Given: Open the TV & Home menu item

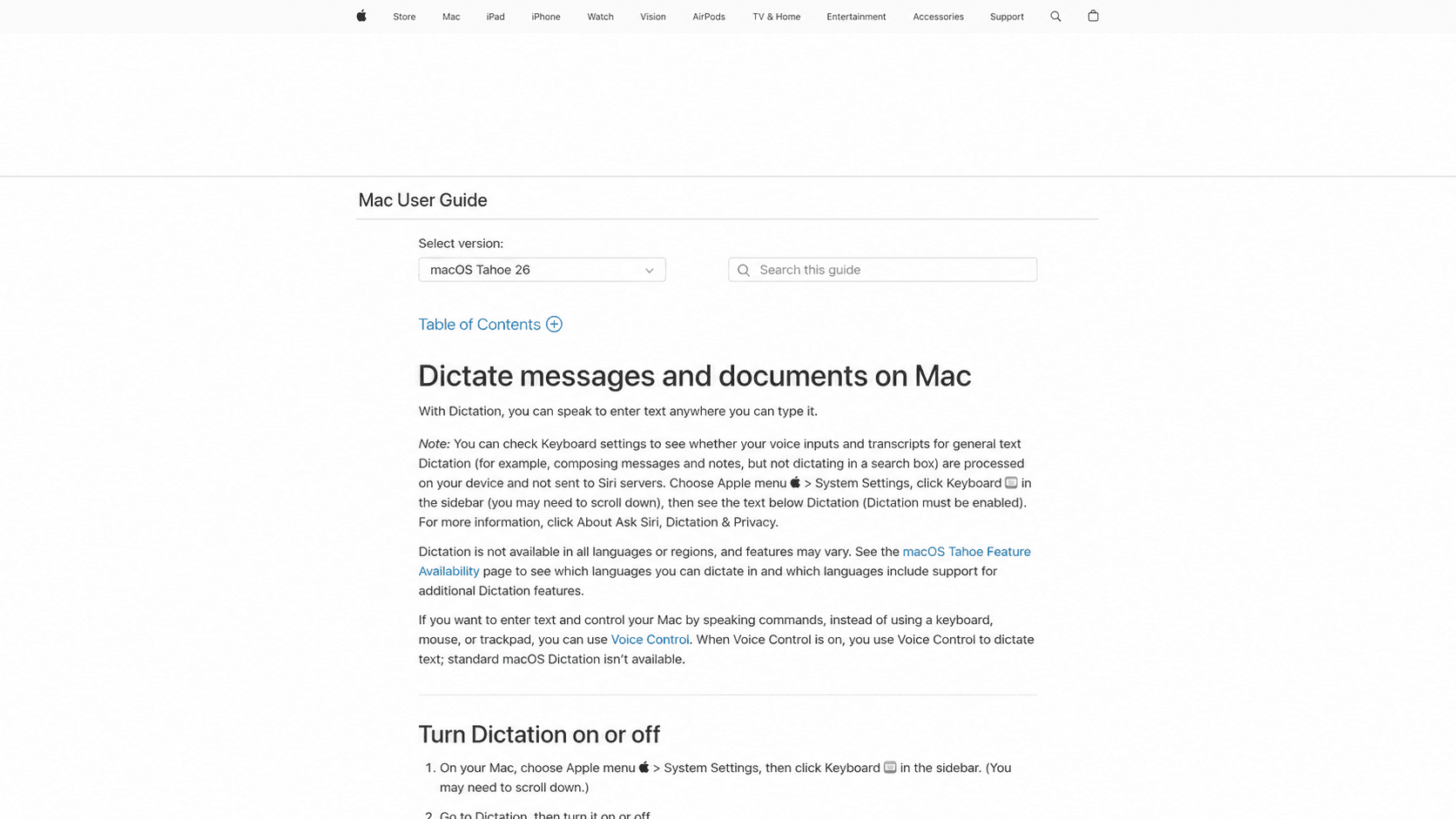Looking at the screenshot, I should (x=777, y=17).
